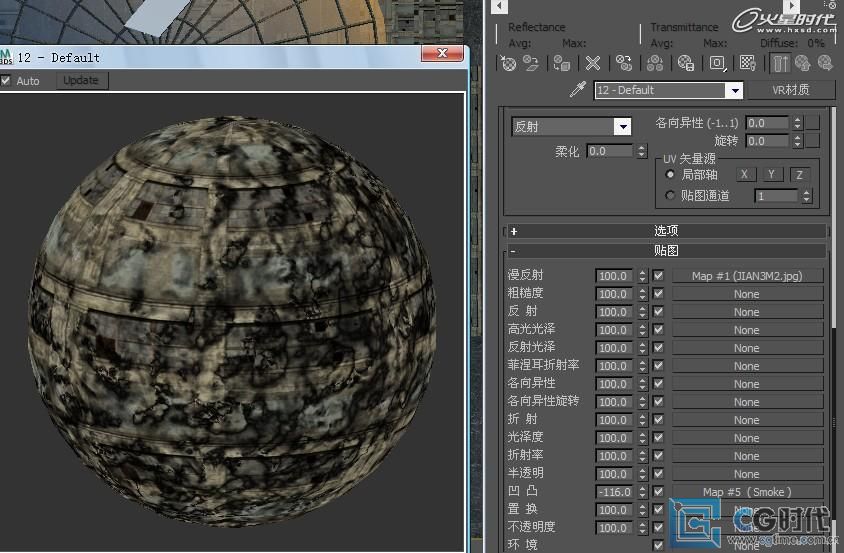
Task: Adjust the 光泽度 amount spinner
Action: pos(642,438)
